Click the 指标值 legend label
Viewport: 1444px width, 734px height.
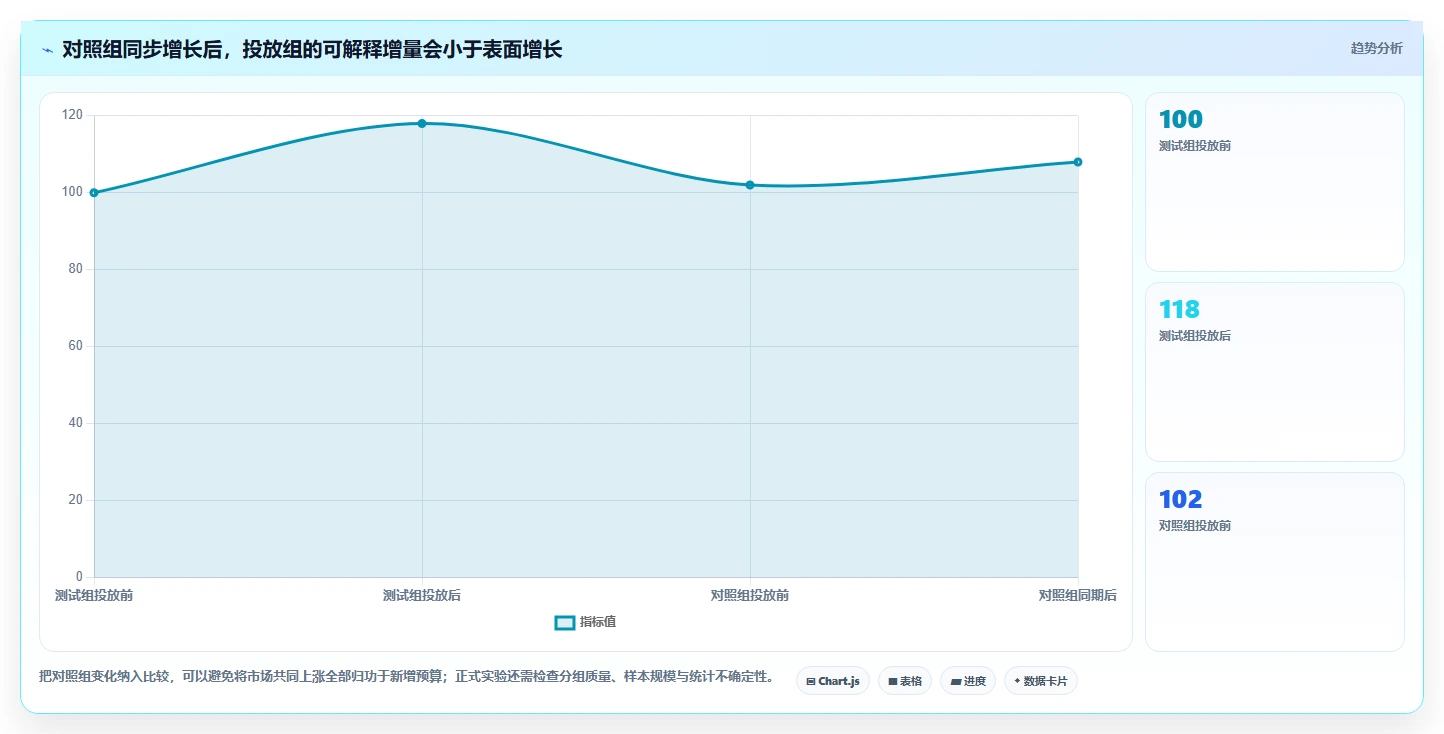[x=598, y=622]
